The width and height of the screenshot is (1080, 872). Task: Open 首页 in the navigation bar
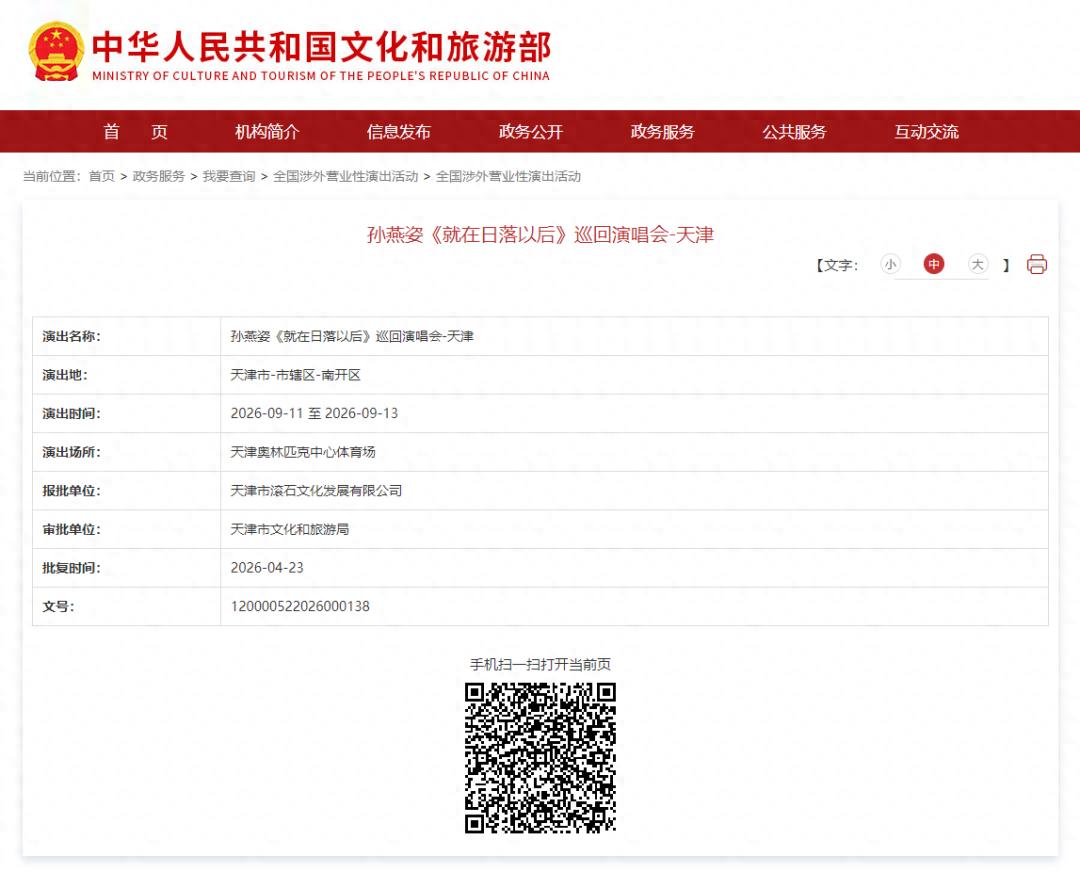click(x=135, y=132)
